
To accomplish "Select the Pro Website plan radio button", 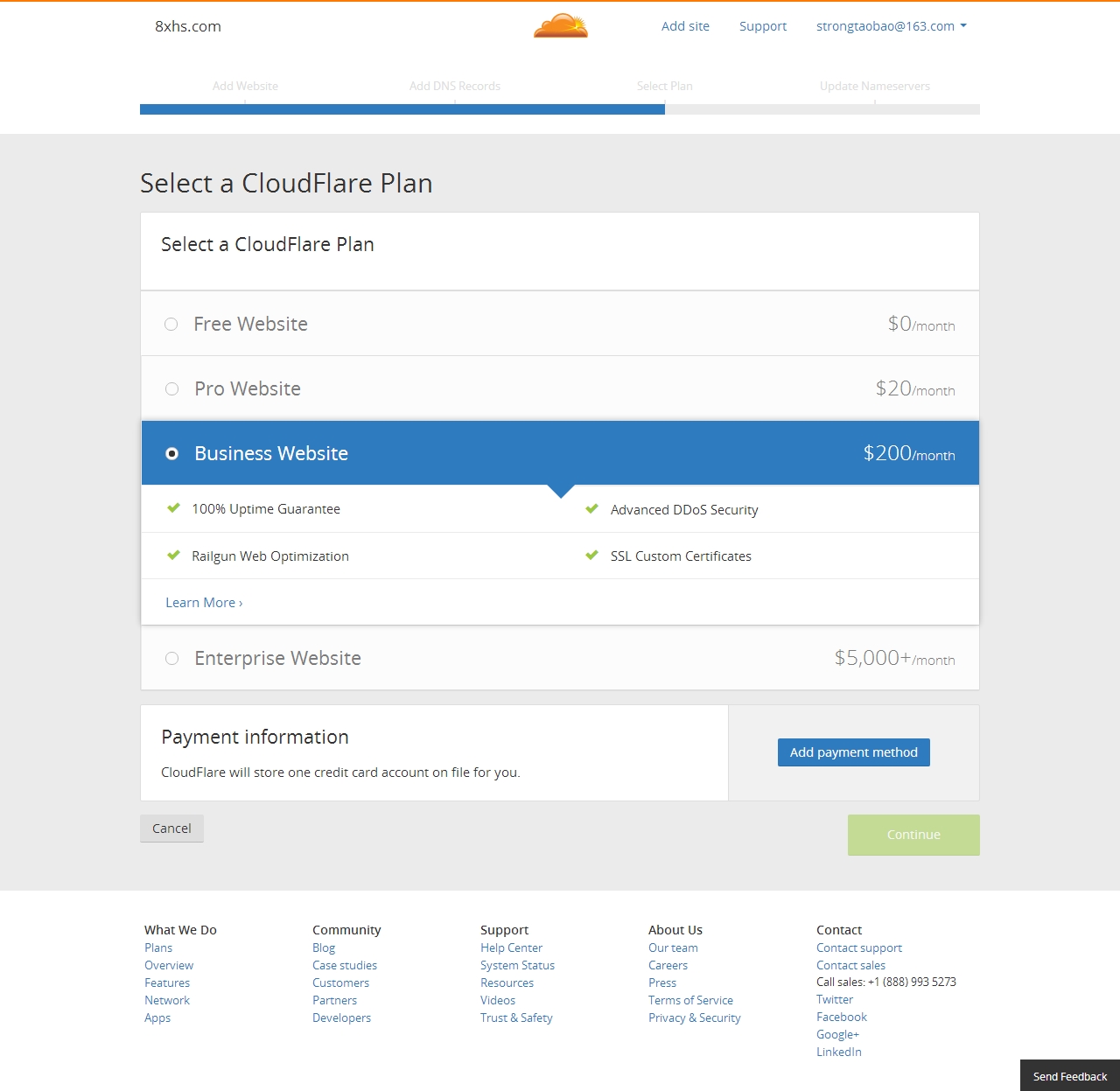I will 171,388.
